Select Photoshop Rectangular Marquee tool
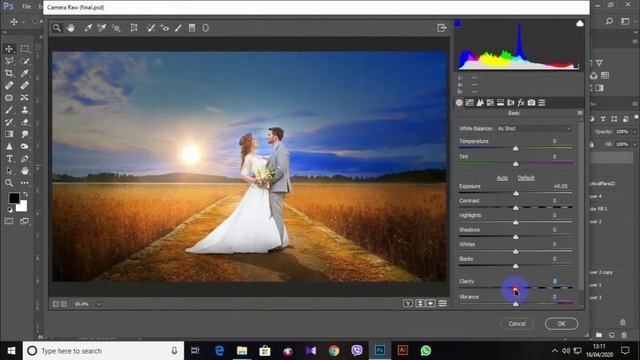This screenshot has height=360, width=640. coord(24,49)
